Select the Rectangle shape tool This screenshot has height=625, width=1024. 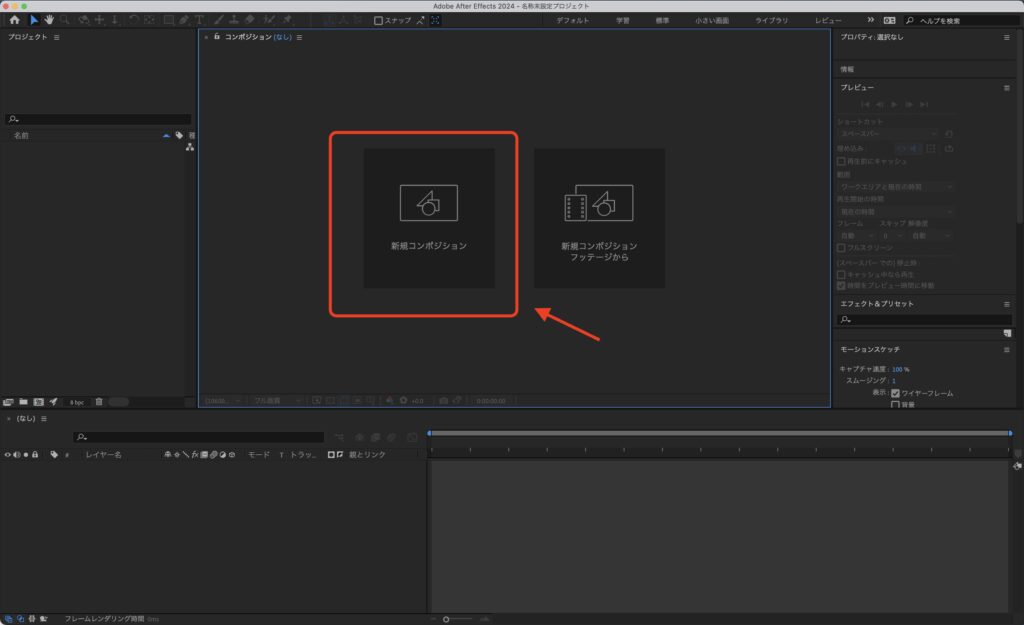(x=168, y=20)
